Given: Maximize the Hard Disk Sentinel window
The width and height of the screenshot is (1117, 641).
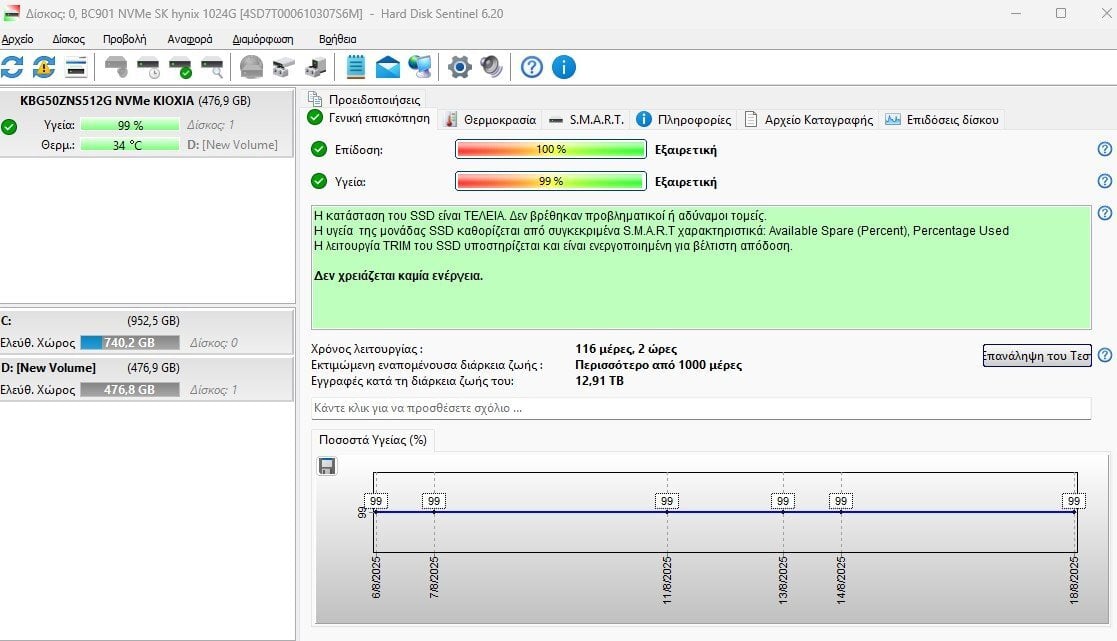Looking at the screenshot, I should pos(1061,13).
